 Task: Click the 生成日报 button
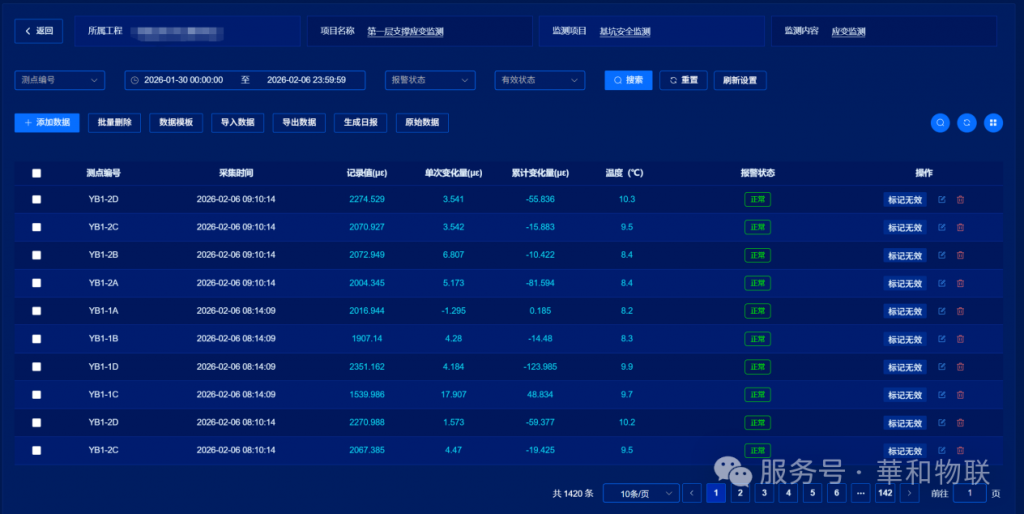tap(360, 123)
